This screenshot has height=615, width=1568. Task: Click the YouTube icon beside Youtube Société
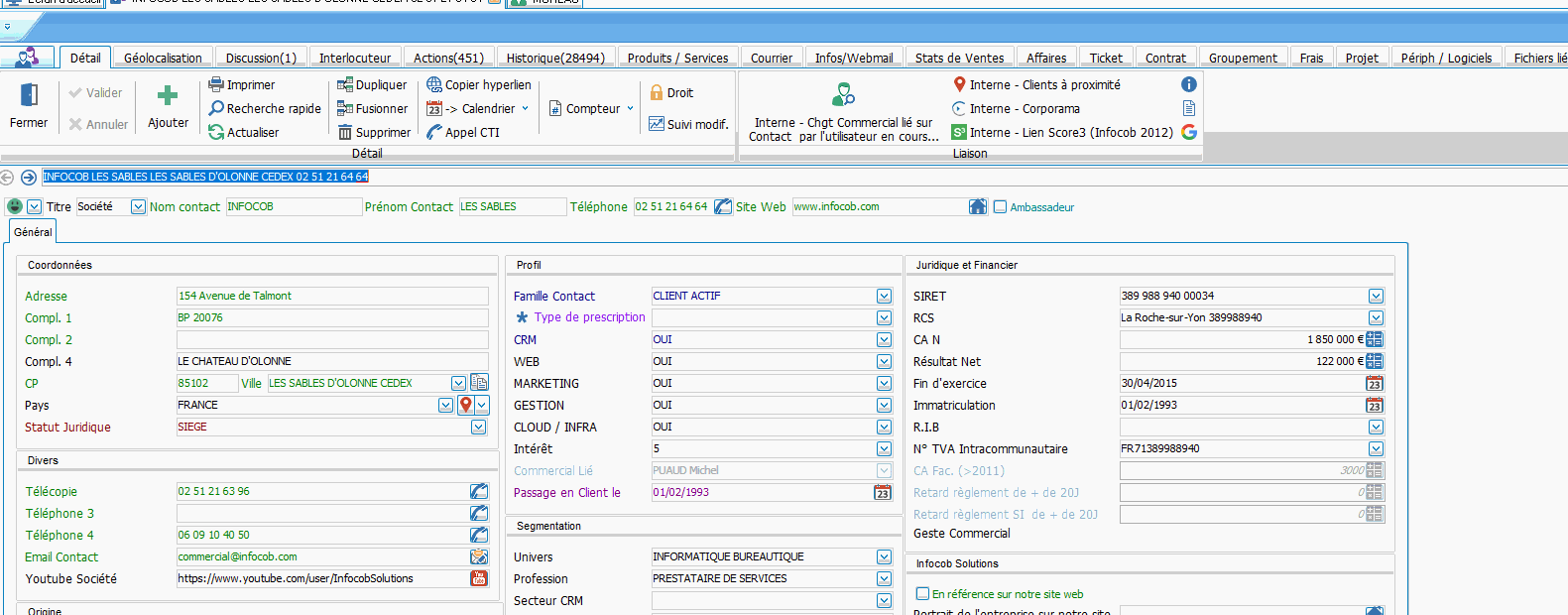click(479, 579)
